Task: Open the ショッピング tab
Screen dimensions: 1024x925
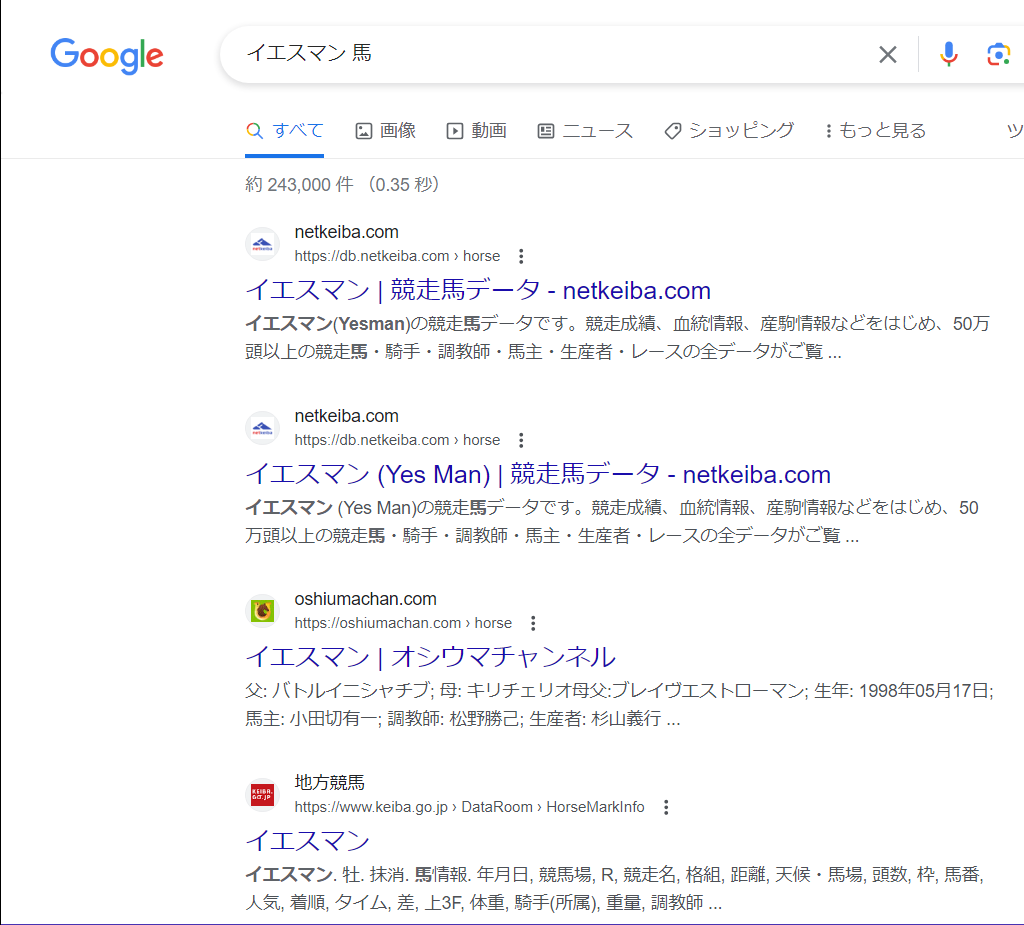Action: pos(729,131)
